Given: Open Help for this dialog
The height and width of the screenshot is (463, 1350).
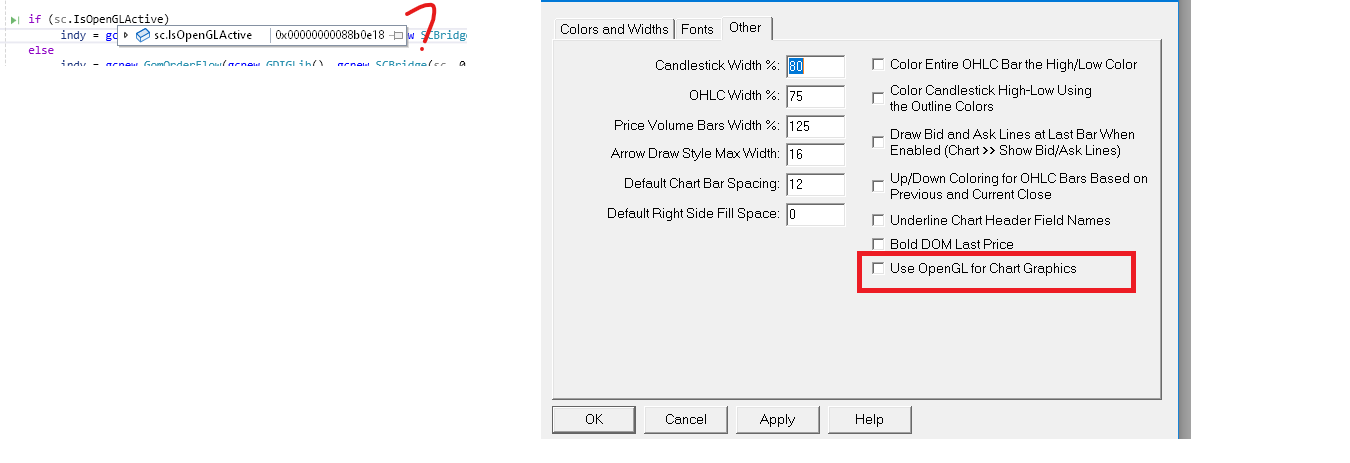Looking at the screenshot, I should (x=869, y=419).
